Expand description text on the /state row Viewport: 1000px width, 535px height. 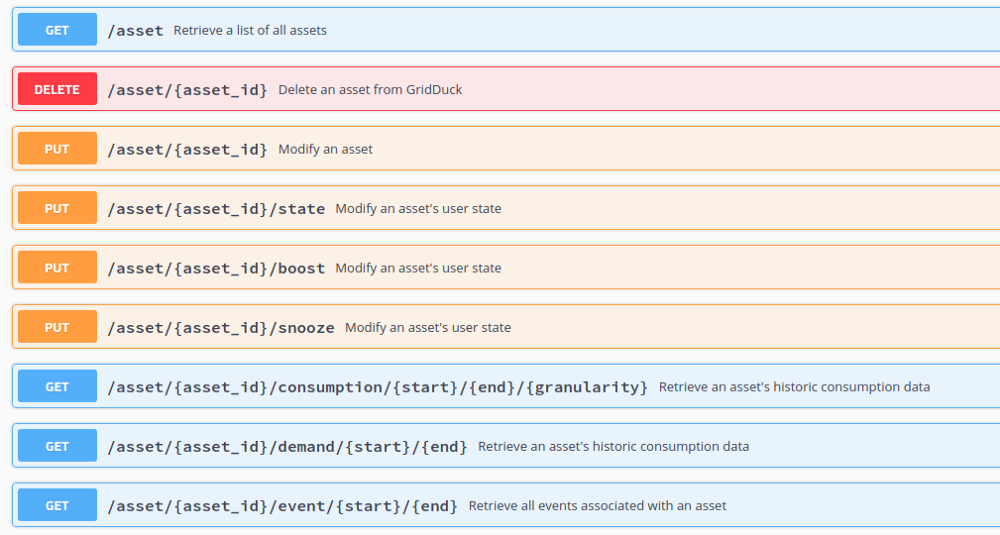(418, 209)
